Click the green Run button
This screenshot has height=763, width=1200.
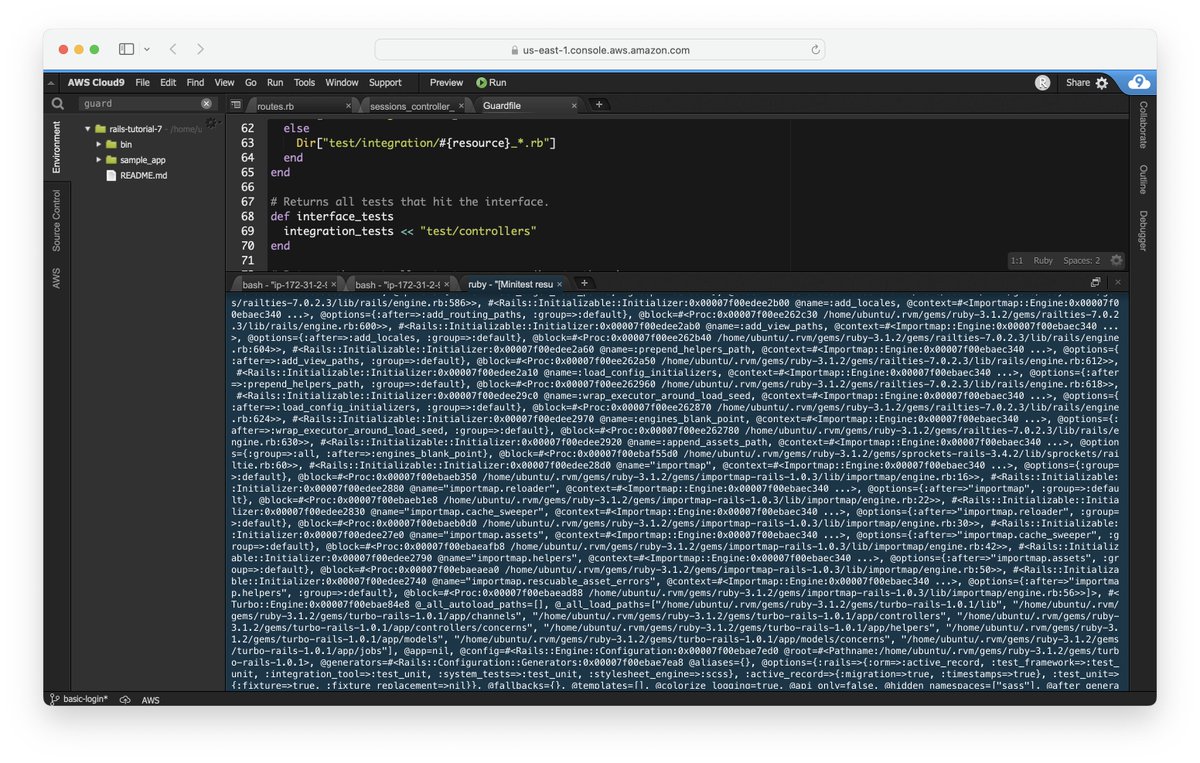point(491,83)
